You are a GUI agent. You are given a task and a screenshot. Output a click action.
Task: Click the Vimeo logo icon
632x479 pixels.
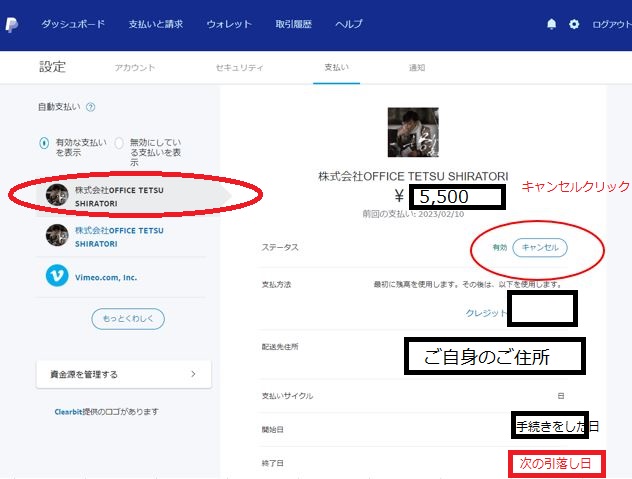(57, 277)
